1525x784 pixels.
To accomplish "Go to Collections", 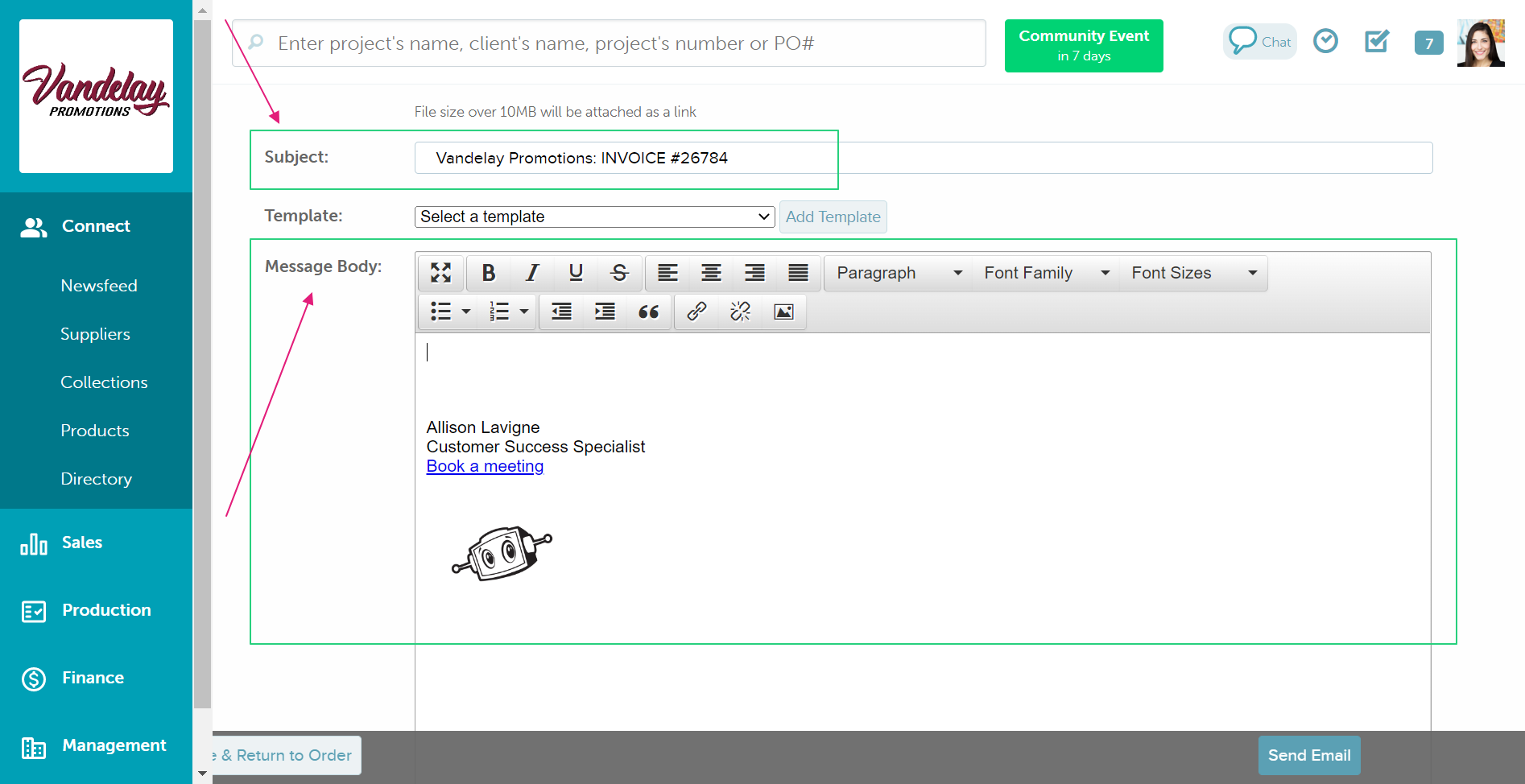I will coord(104,382).
